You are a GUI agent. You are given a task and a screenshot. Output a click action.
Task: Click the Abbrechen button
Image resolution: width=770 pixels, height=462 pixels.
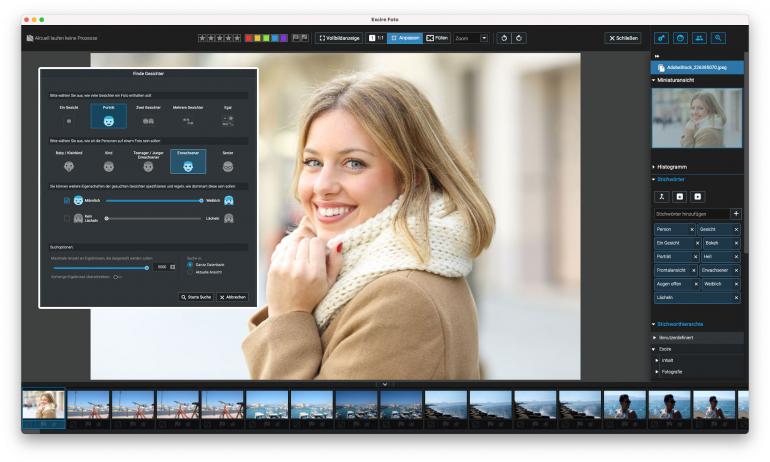coord(233,297)
